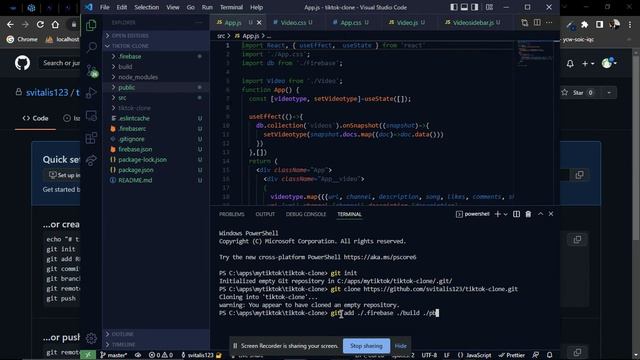This screenshot has width=640, height=360.
Task: Open GitHub logo in Chrome window
Action: click(22, 63)
